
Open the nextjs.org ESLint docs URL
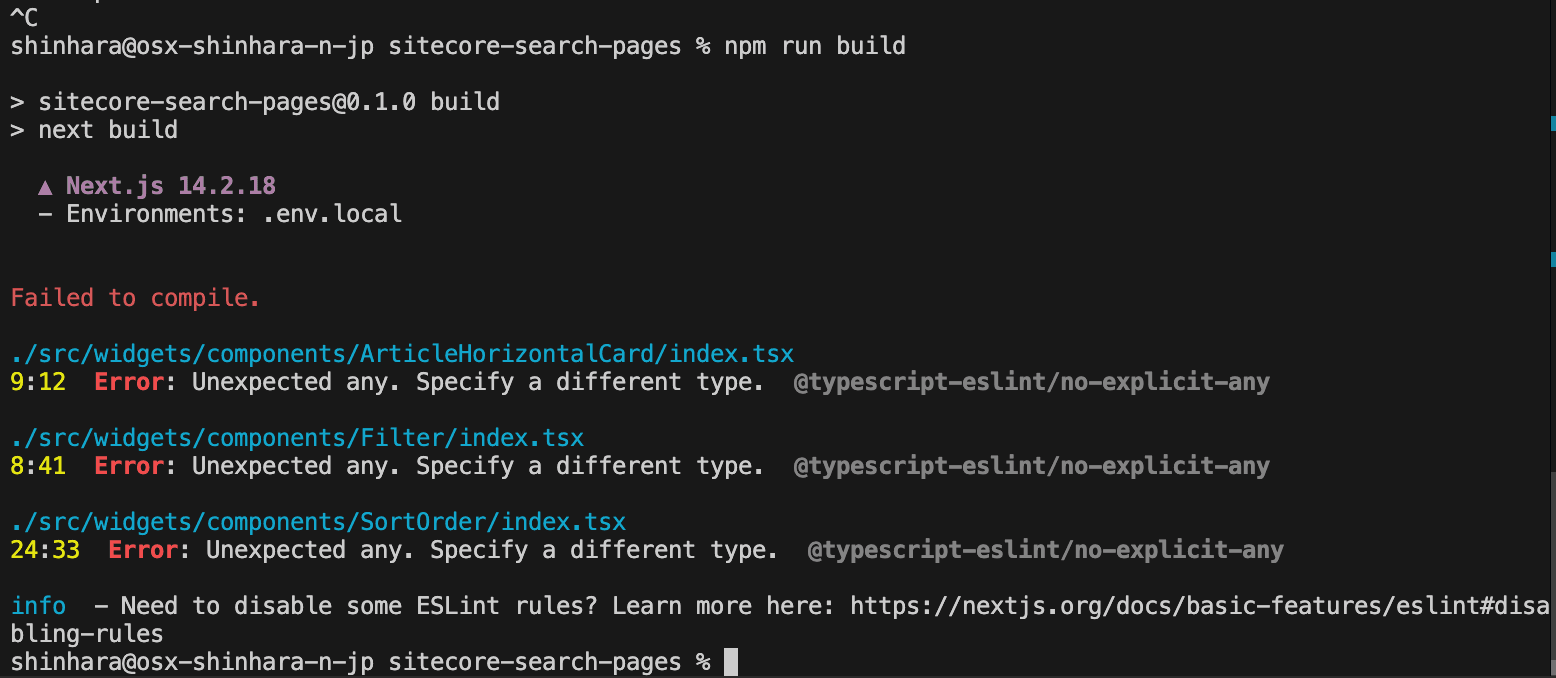coord(1199,606)
